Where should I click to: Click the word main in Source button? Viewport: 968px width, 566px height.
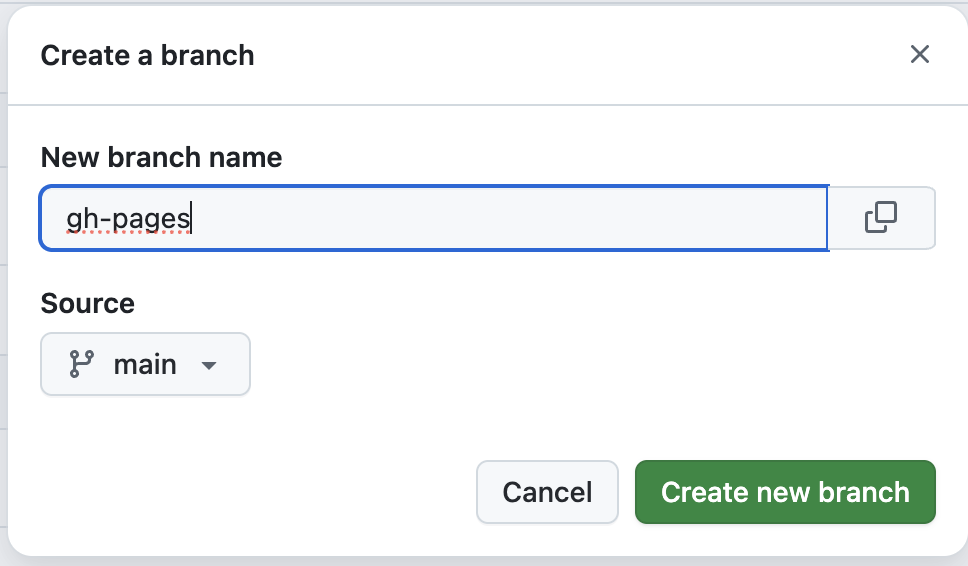click(x=145, y=365)
